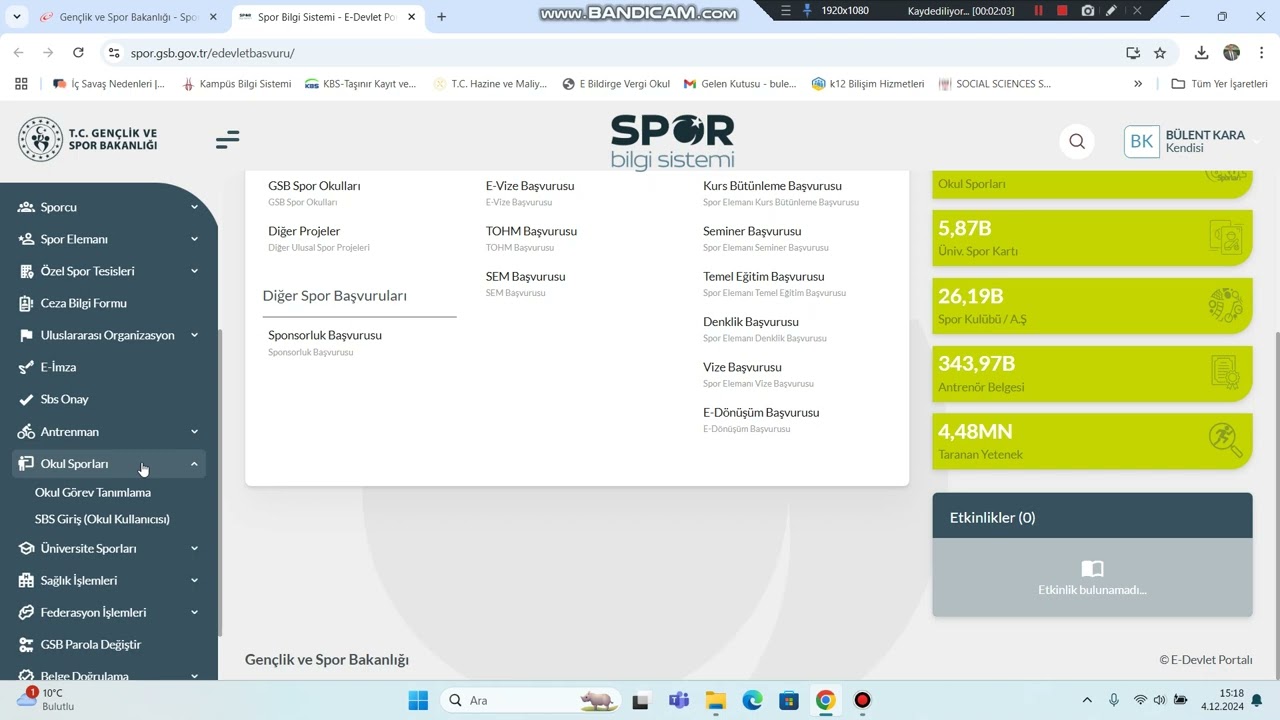This screenshot has width=1280, height=720.
Task: Click the Spor Kulübü / A.Ş card icon
Action: (x=1225, y=306)
